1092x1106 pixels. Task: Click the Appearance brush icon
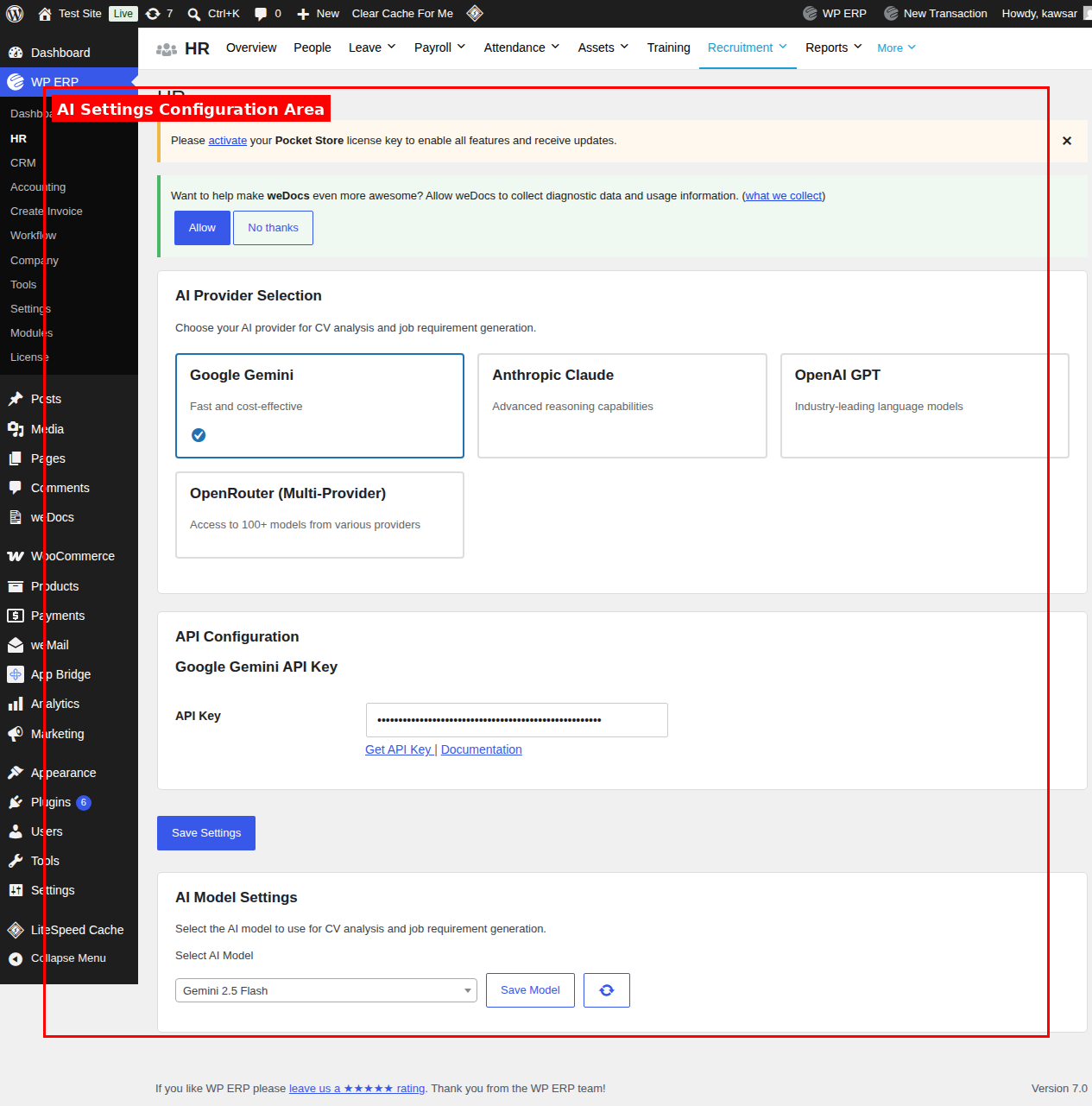16,773
